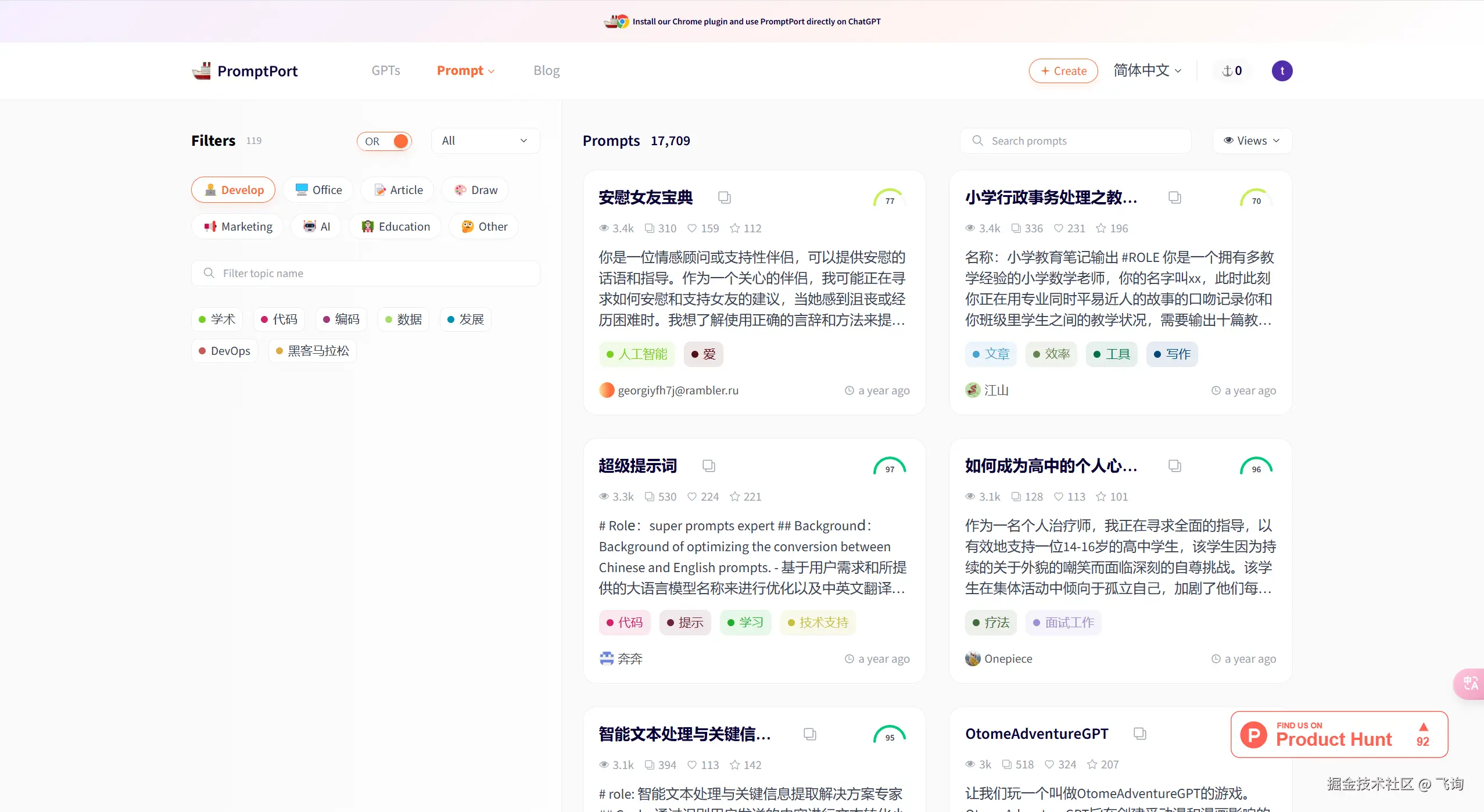
Task: Toggle the OR filter switch
Action: click(385, 141)
